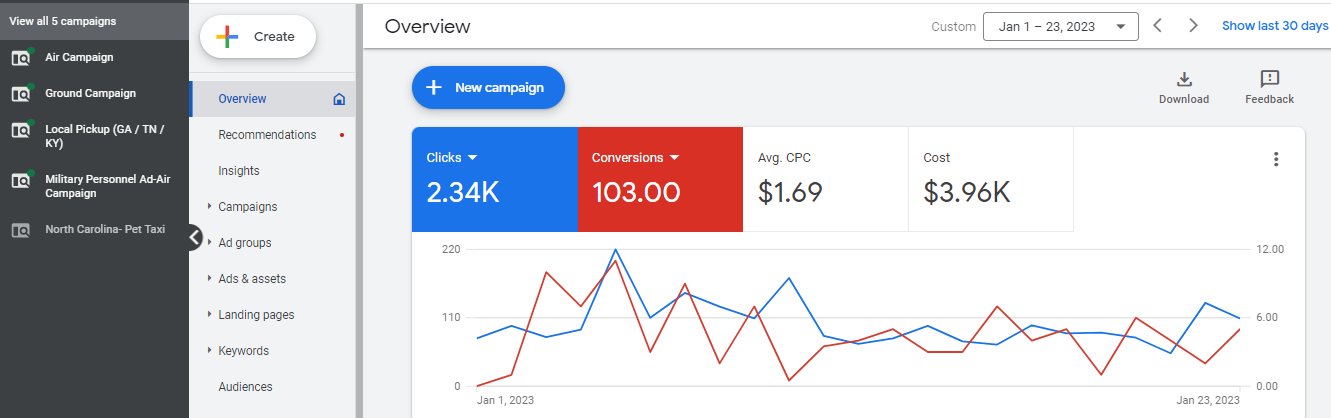Click the Show last 30 days link

(1274, 26)
